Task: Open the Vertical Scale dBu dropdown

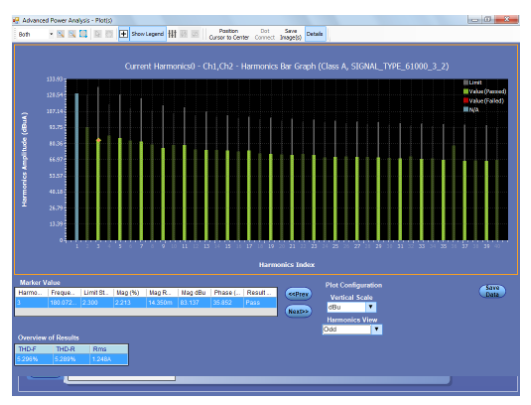Action: pyautogui.click(x=371, y=307)
